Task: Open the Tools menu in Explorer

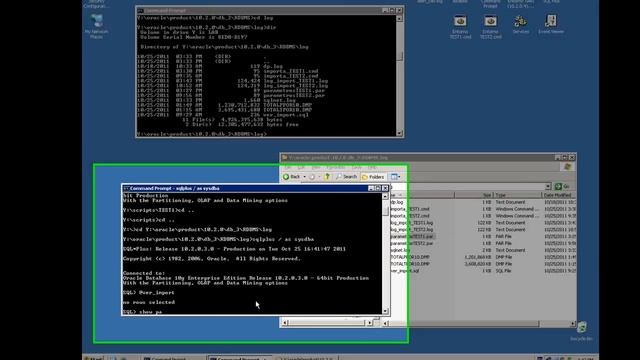Action: [357, 167]
